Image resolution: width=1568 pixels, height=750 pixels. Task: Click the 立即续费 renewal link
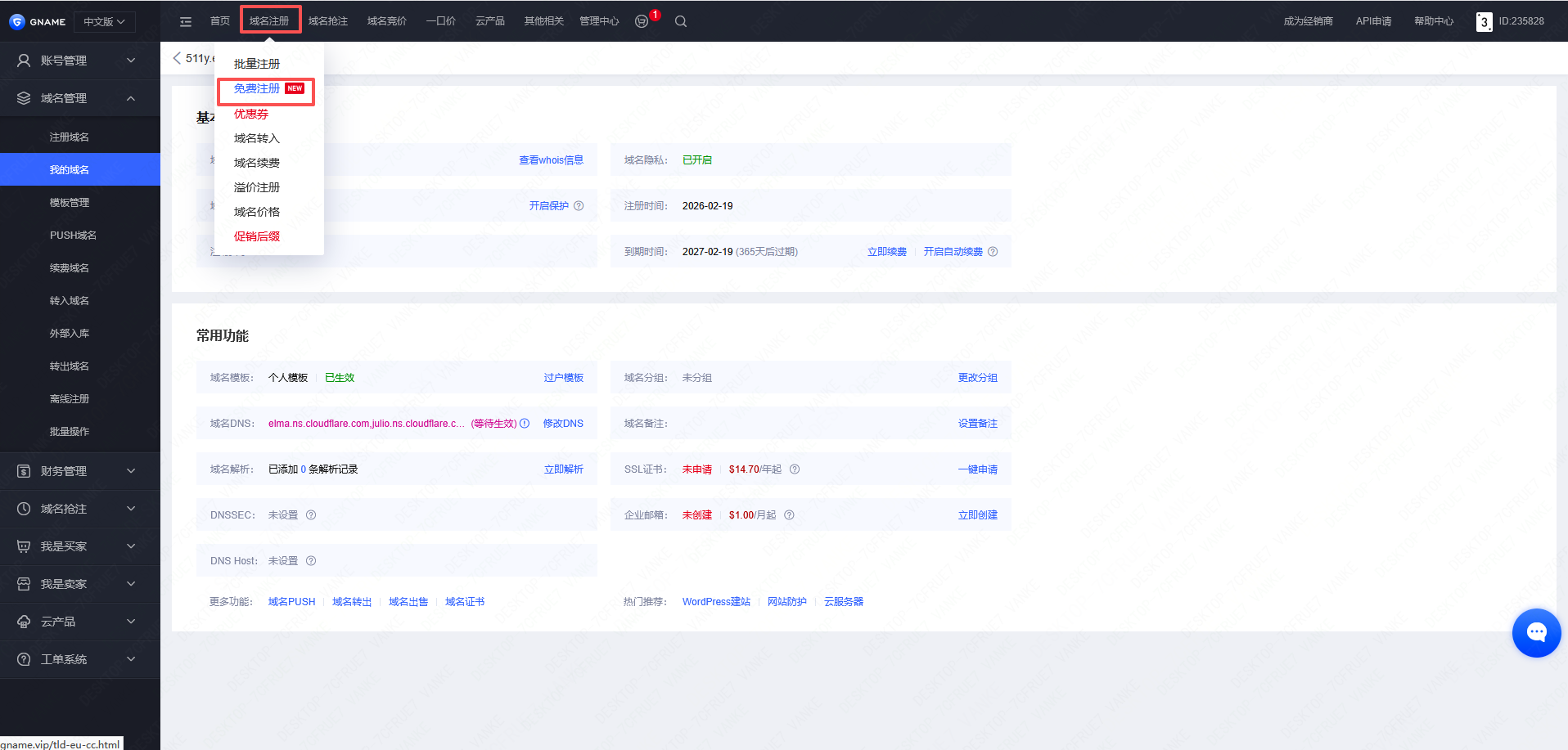886,252
